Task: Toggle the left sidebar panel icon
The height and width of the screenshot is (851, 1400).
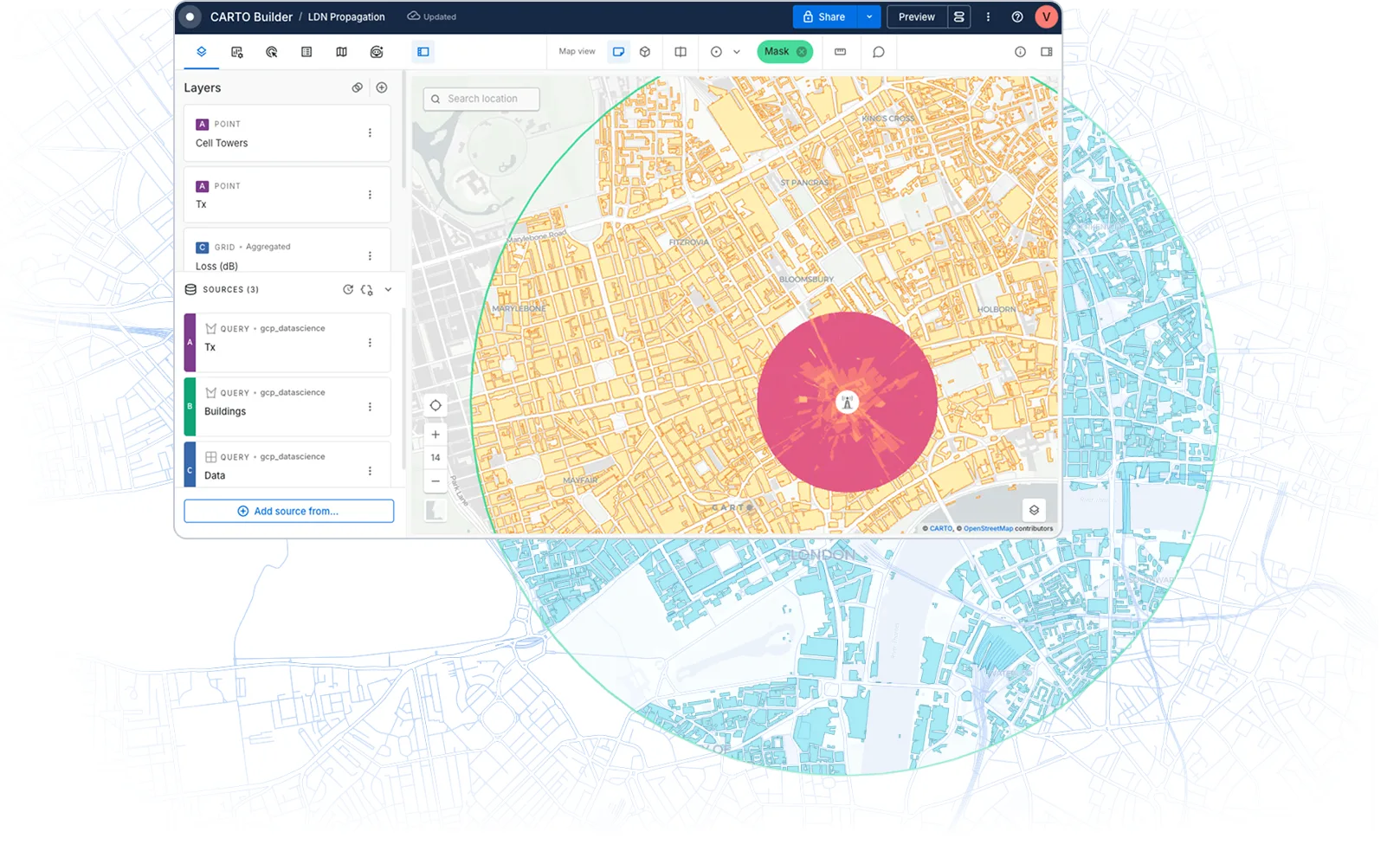Action: click(423, 52)
